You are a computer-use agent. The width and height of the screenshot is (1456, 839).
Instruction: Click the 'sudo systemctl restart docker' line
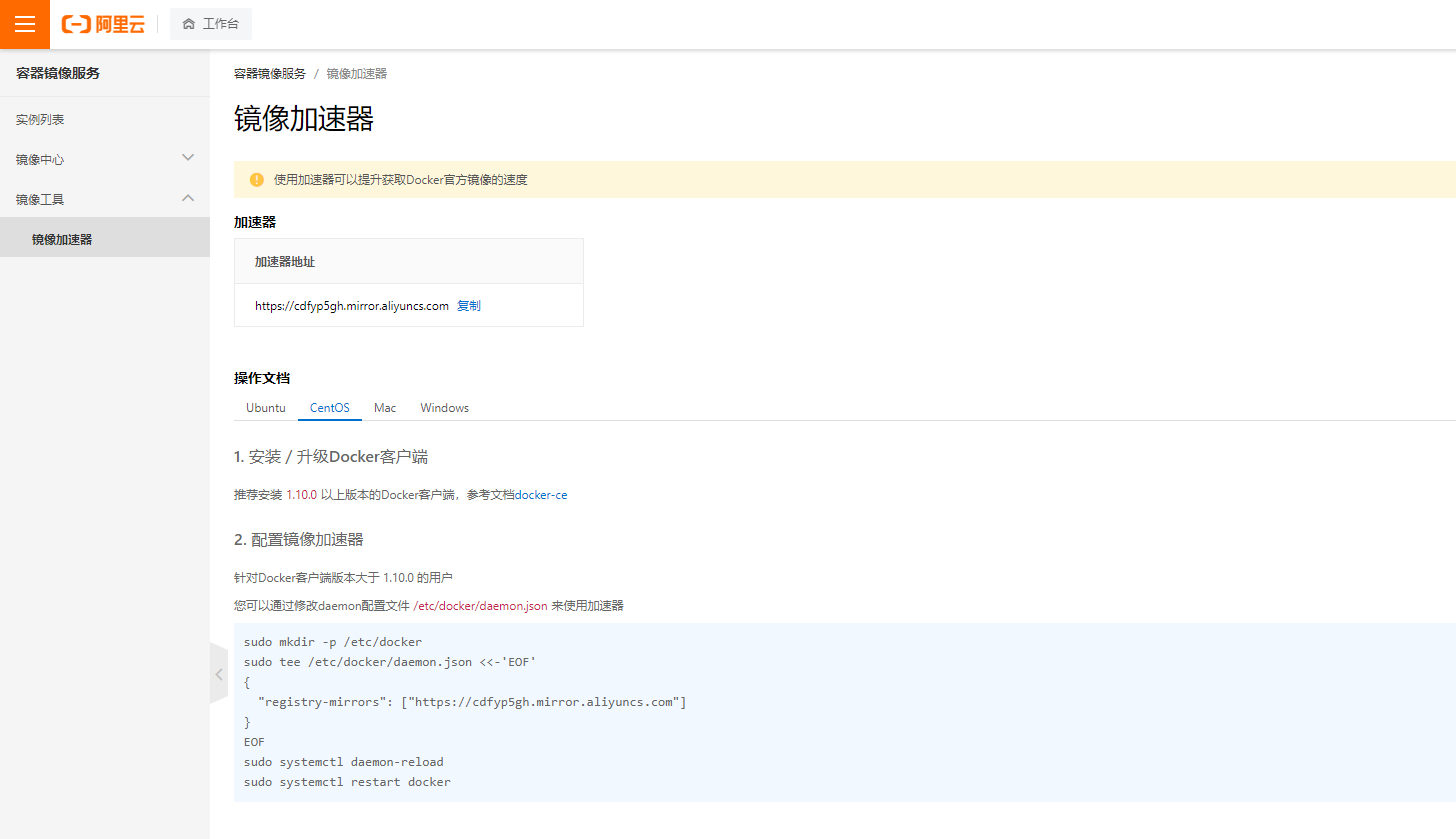pyautogui.click(x=347, y=782)
